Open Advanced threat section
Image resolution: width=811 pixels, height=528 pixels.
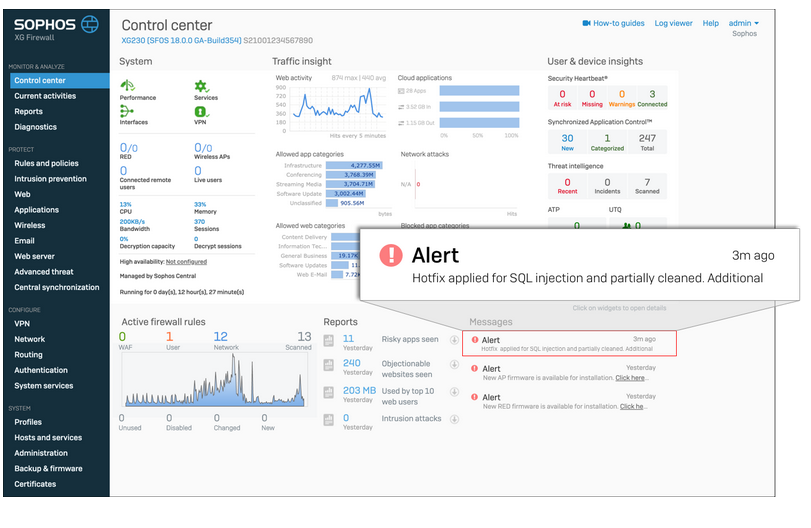tap(43, 272)
